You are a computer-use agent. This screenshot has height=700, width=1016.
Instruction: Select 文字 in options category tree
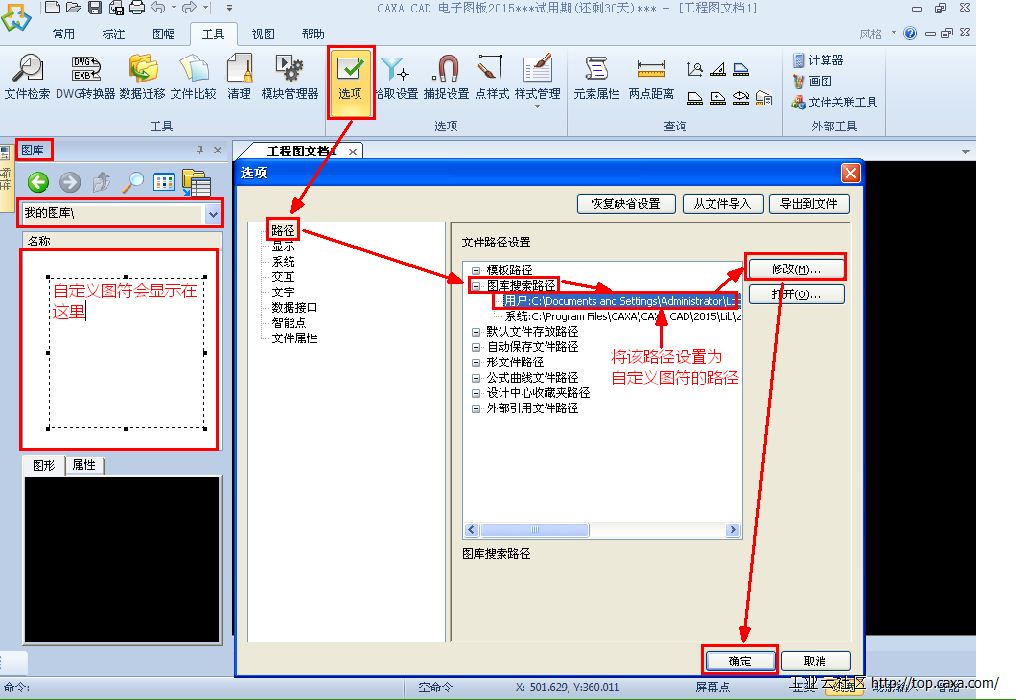(283, 292)
